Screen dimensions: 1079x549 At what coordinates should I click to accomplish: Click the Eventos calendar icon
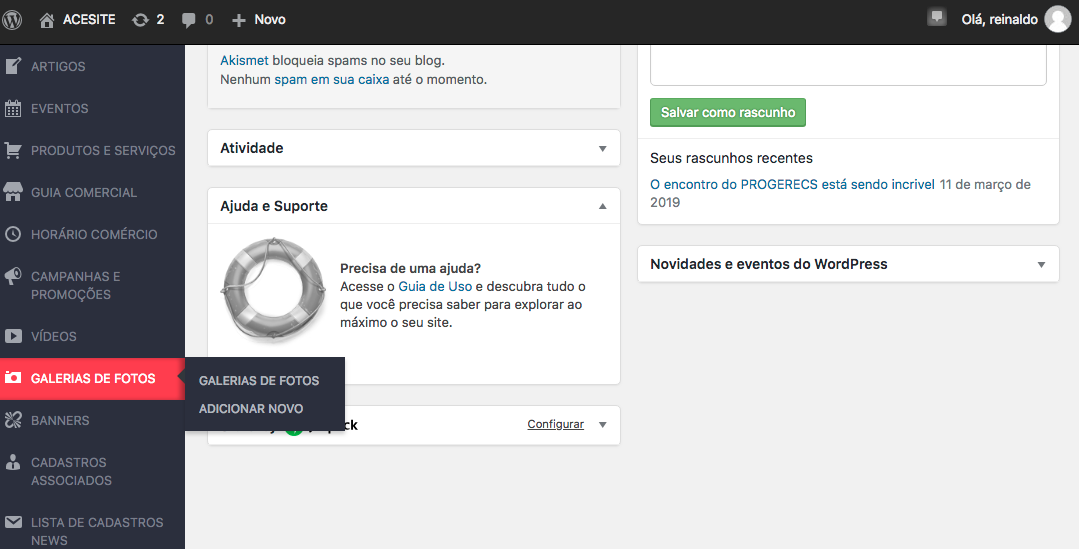click(12, 108)
